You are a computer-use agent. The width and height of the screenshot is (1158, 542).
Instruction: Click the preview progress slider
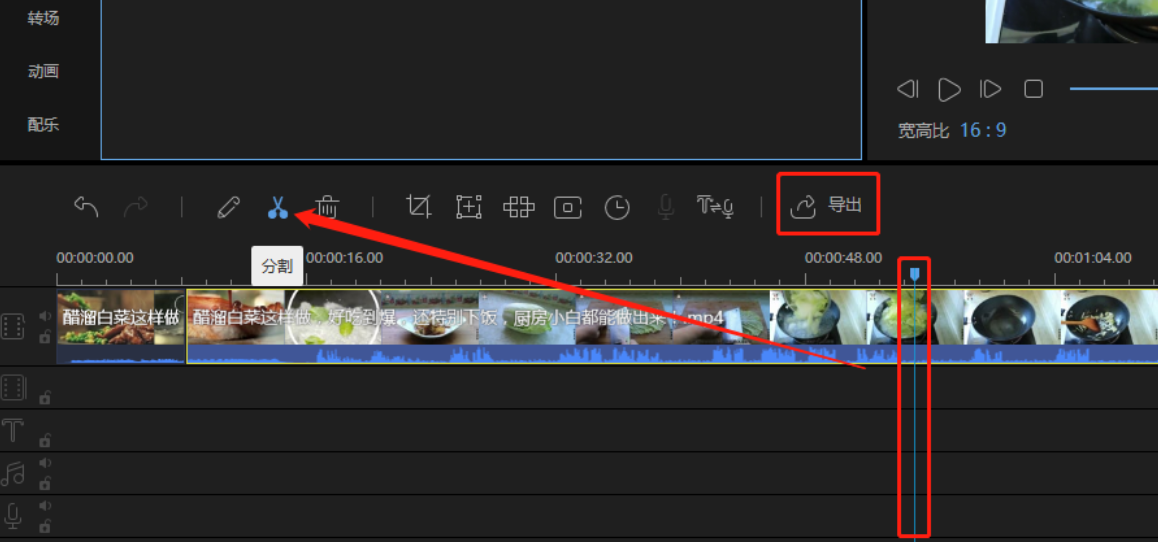click(x=1114, y=89)
